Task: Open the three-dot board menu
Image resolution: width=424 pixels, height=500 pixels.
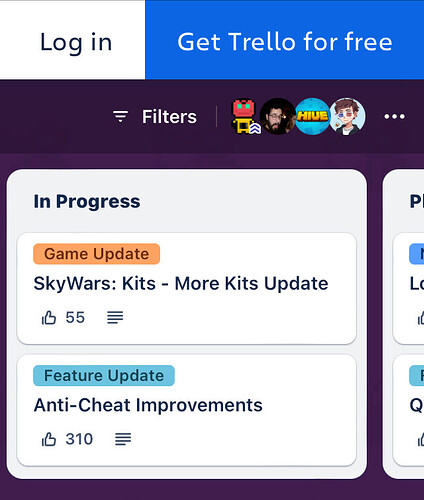Action: [394, 116]
